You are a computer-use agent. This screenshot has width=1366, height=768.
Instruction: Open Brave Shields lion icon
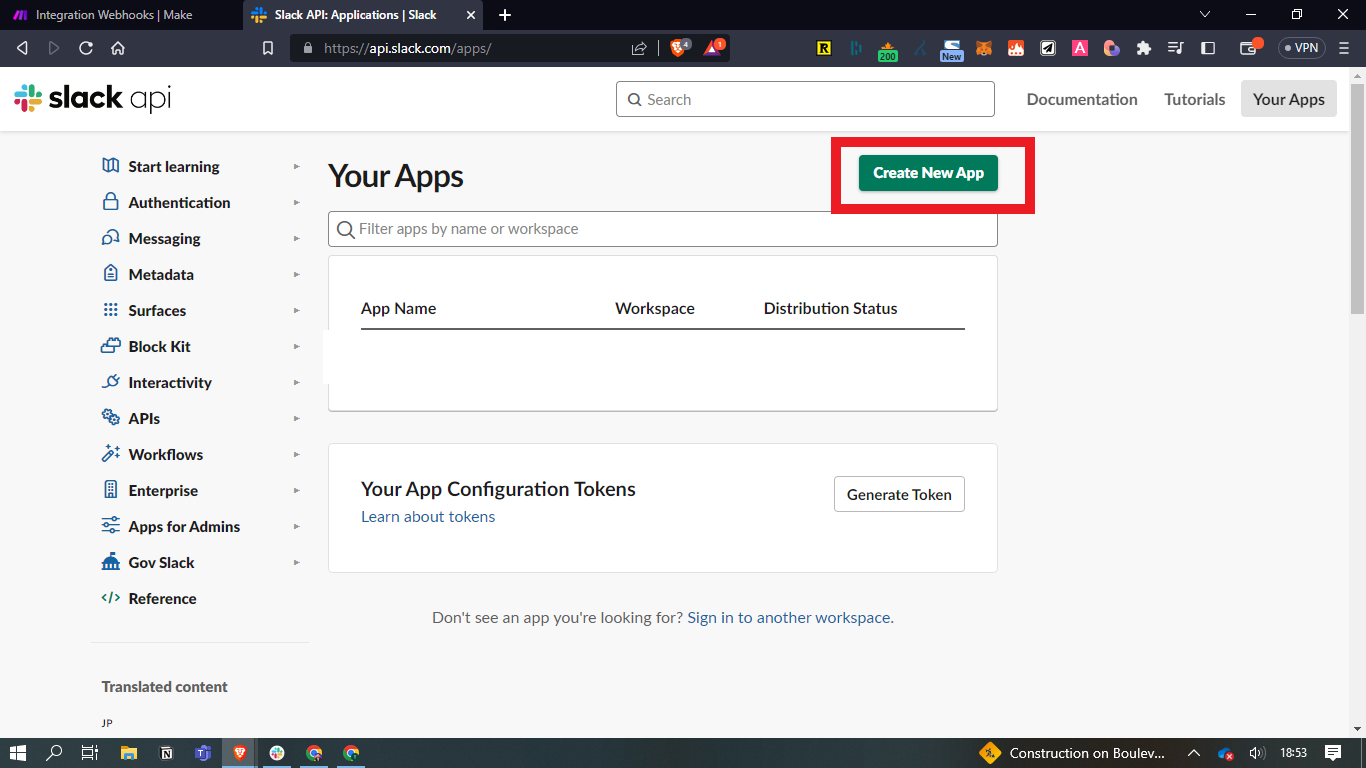(x=678, y=48)
